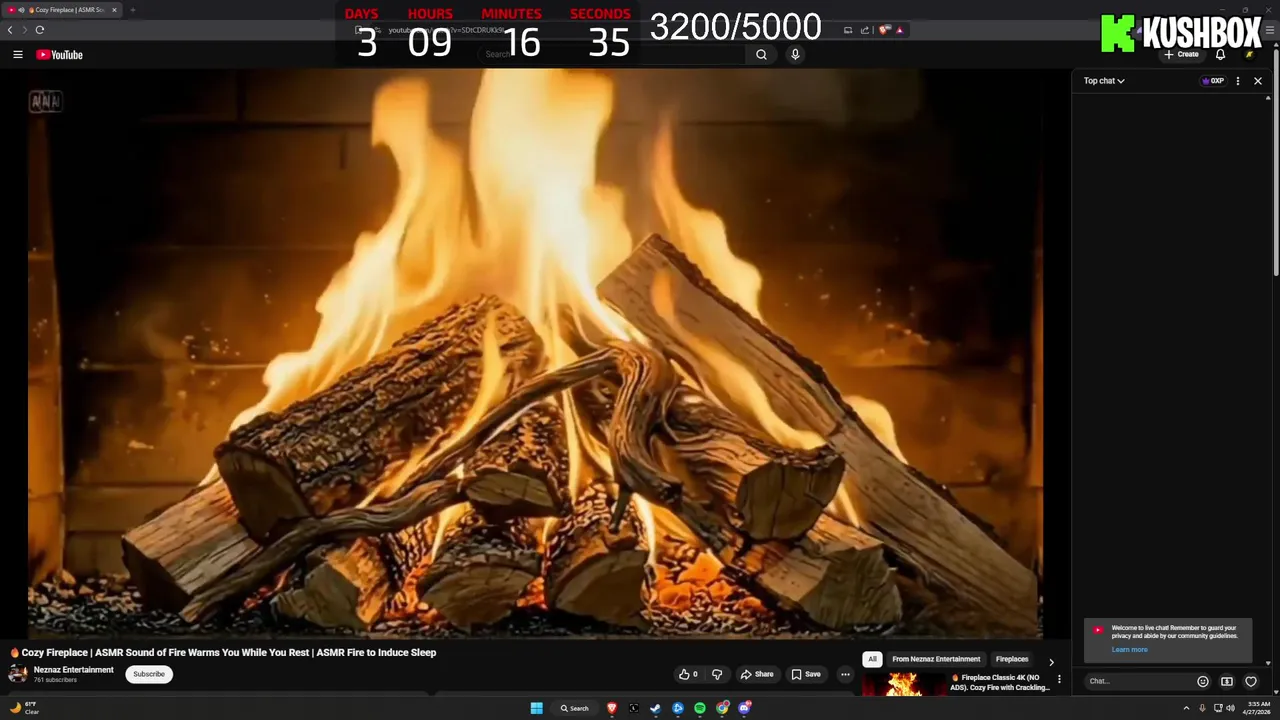The height and width of the screenshot is (720, 1280).
Task: Reload the current page
Action: 39,30
